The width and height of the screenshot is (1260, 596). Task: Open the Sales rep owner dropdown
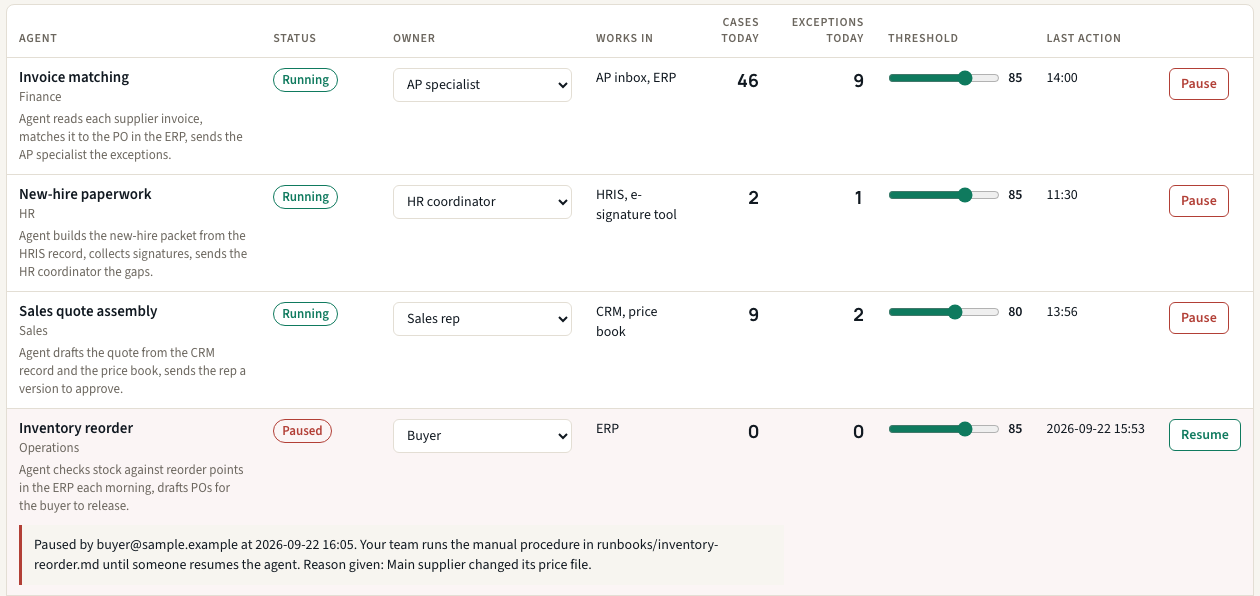(482, 319)
